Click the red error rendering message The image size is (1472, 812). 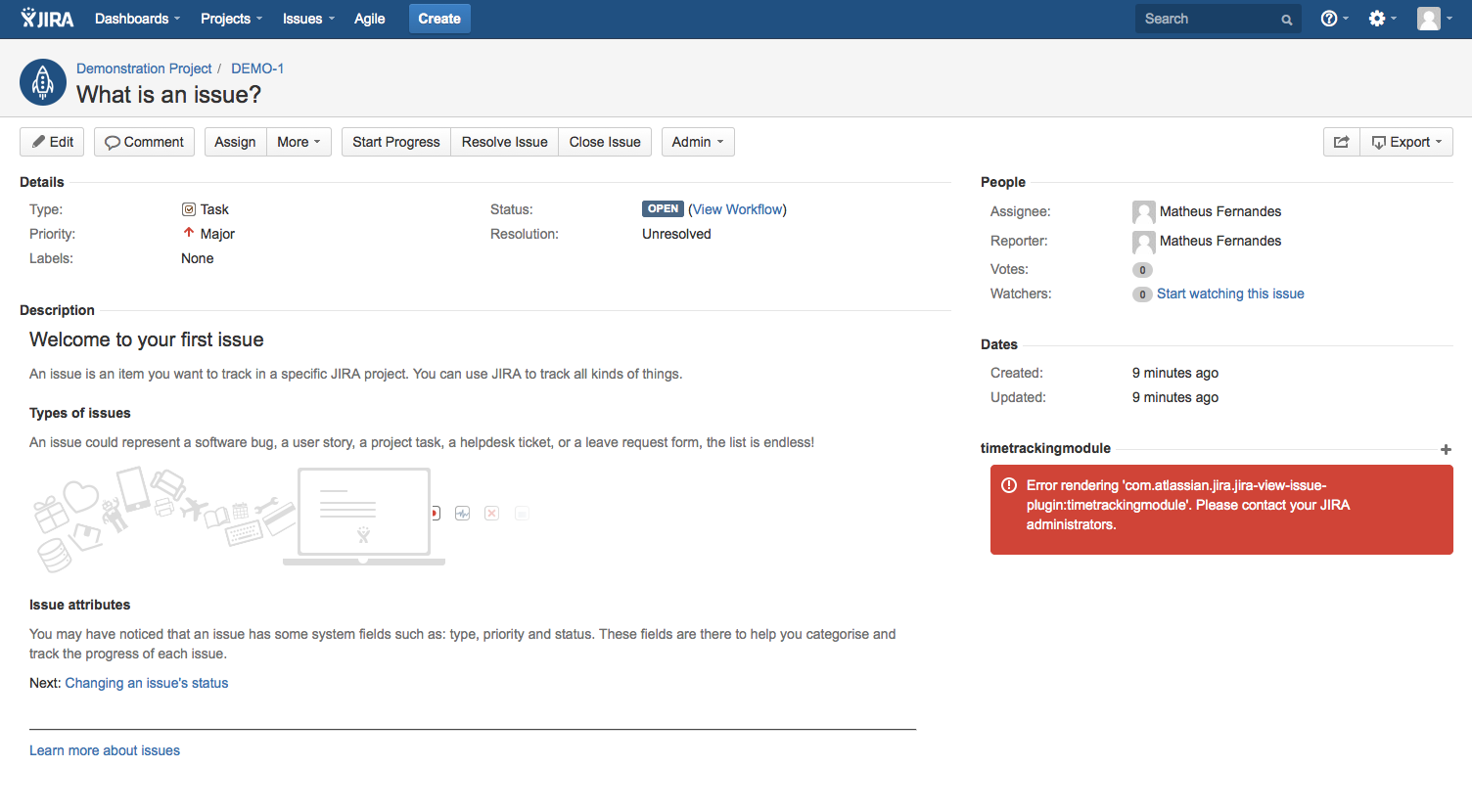pyautogui.click(x=1221, y=510)
